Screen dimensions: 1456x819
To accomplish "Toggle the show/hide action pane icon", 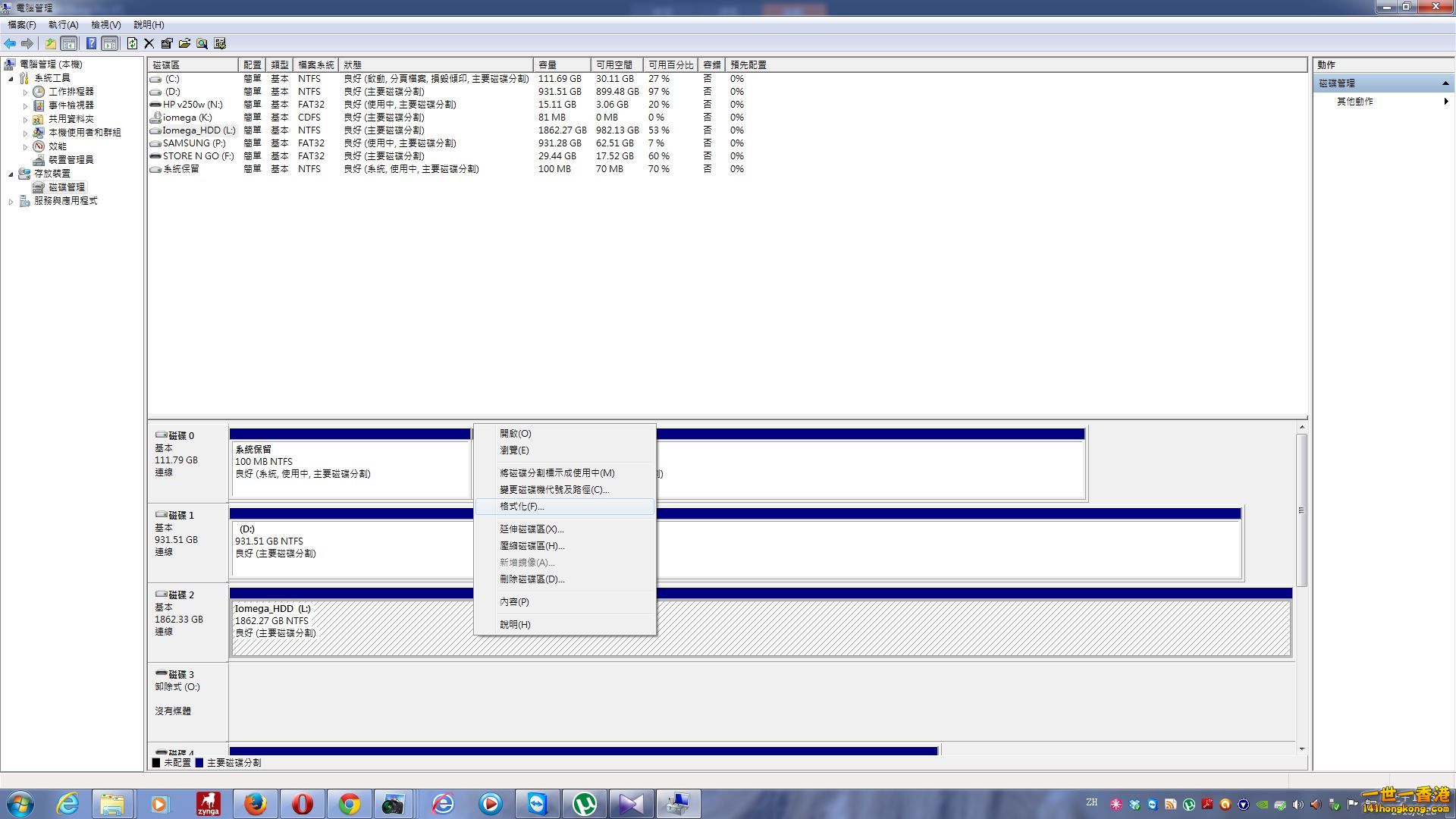I will (110, 43).
